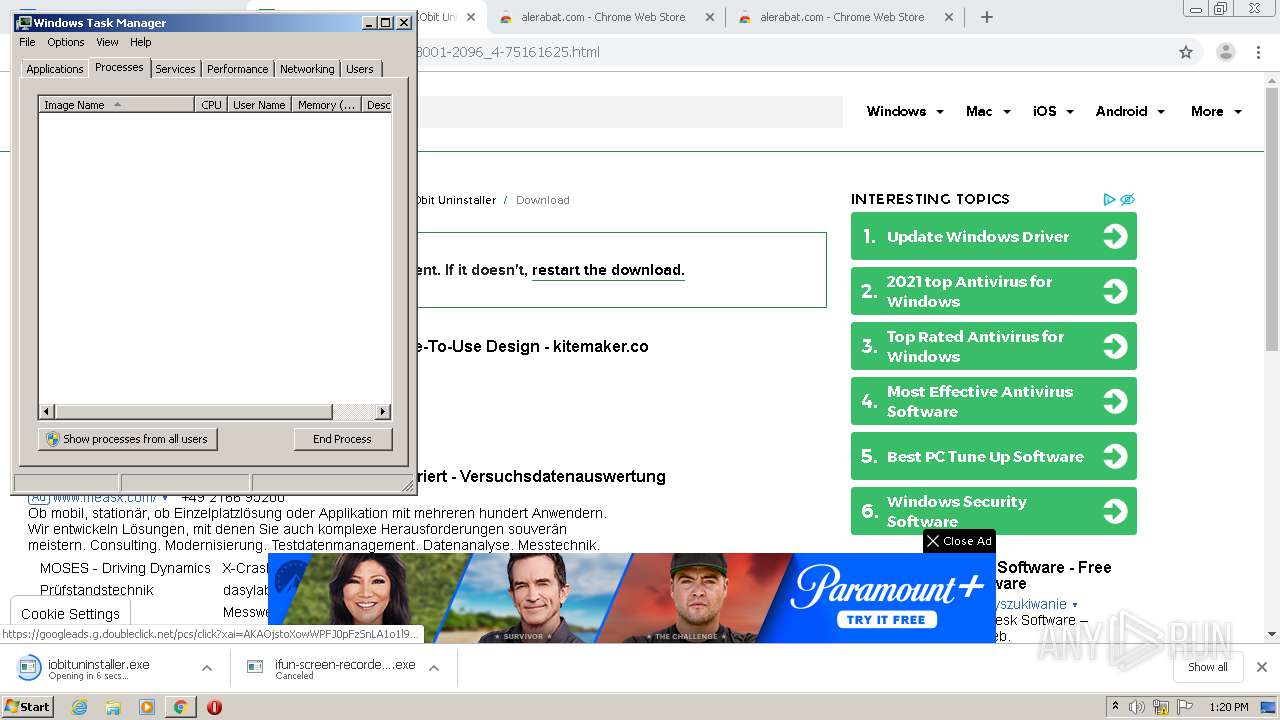Open Cookie Settings
This screenshot has width=1280, height=720.
(70, 614)
